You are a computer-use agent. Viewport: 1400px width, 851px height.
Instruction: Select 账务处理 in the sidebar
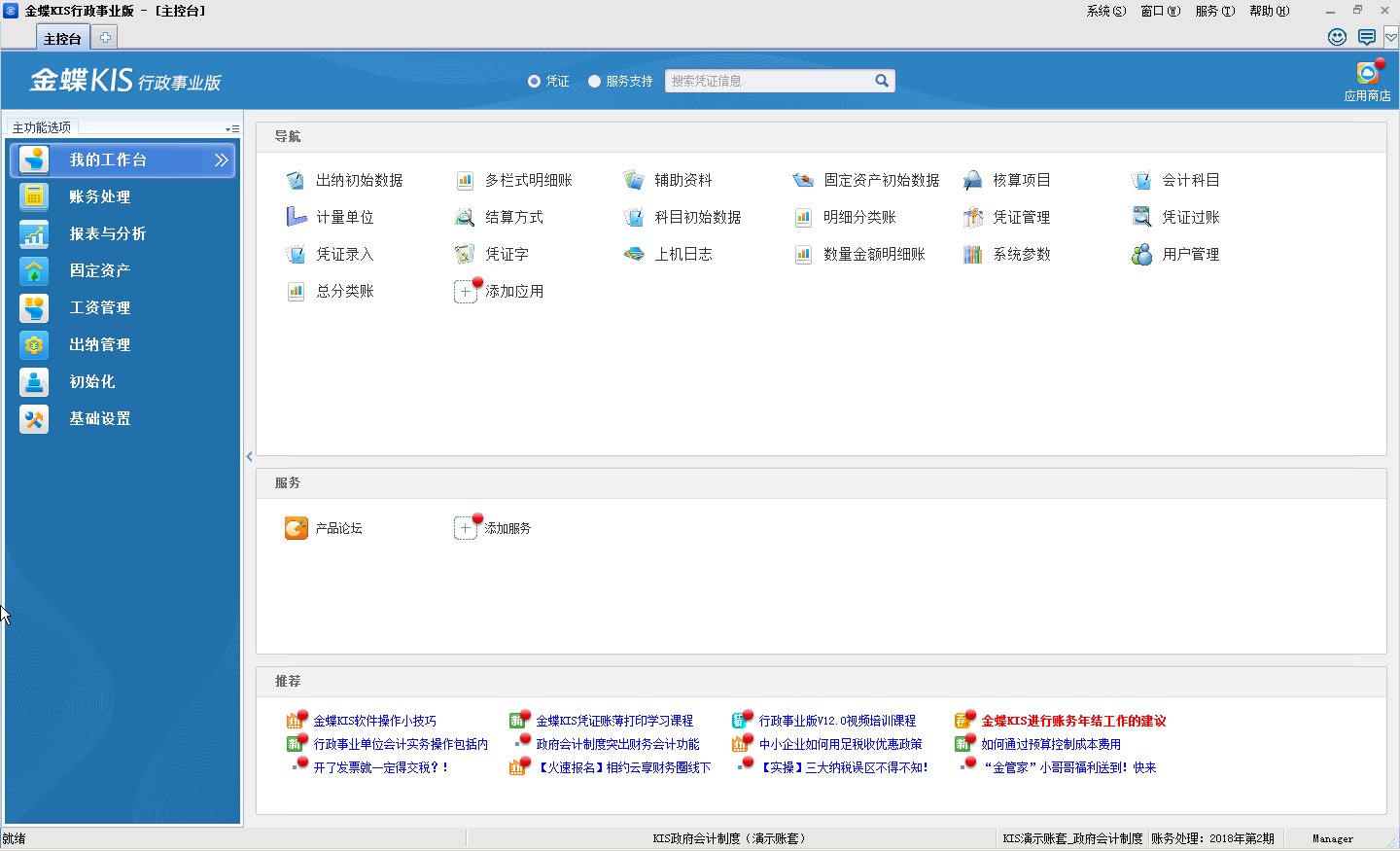(x=122, y=196)
